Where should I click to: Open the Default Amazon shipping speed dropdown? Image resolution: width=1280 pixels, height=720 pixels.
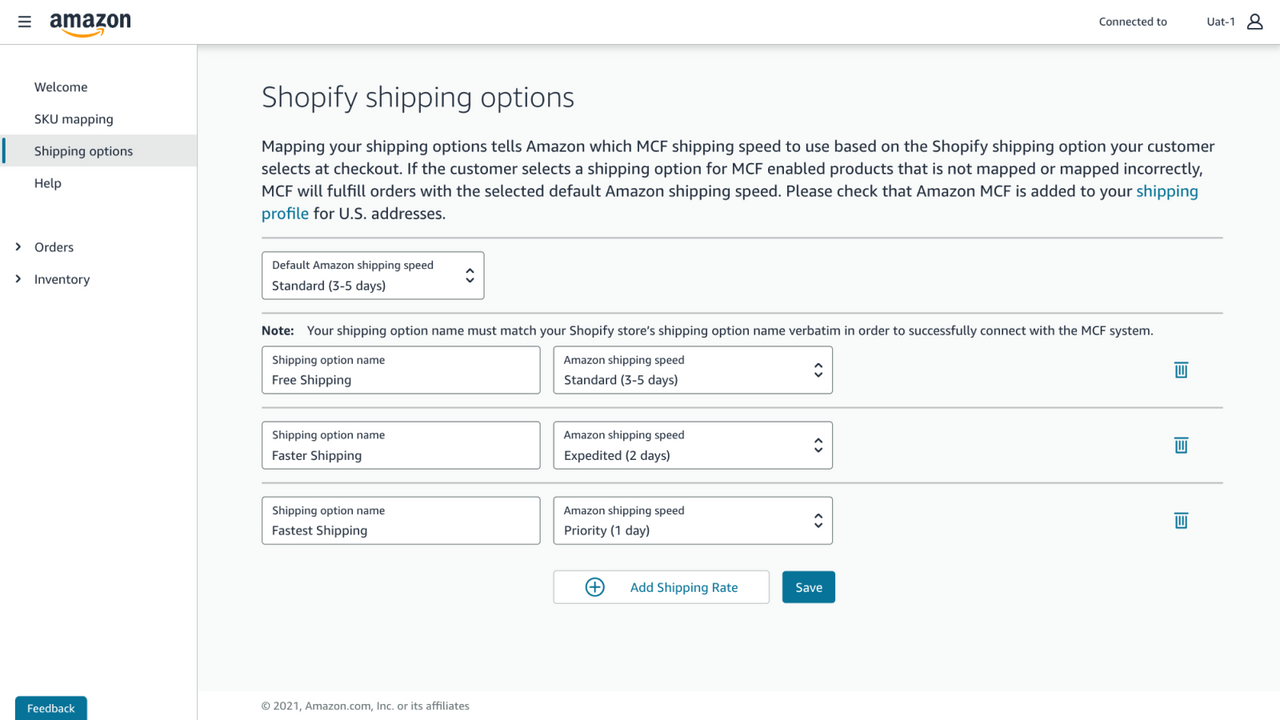coord(373,275)
